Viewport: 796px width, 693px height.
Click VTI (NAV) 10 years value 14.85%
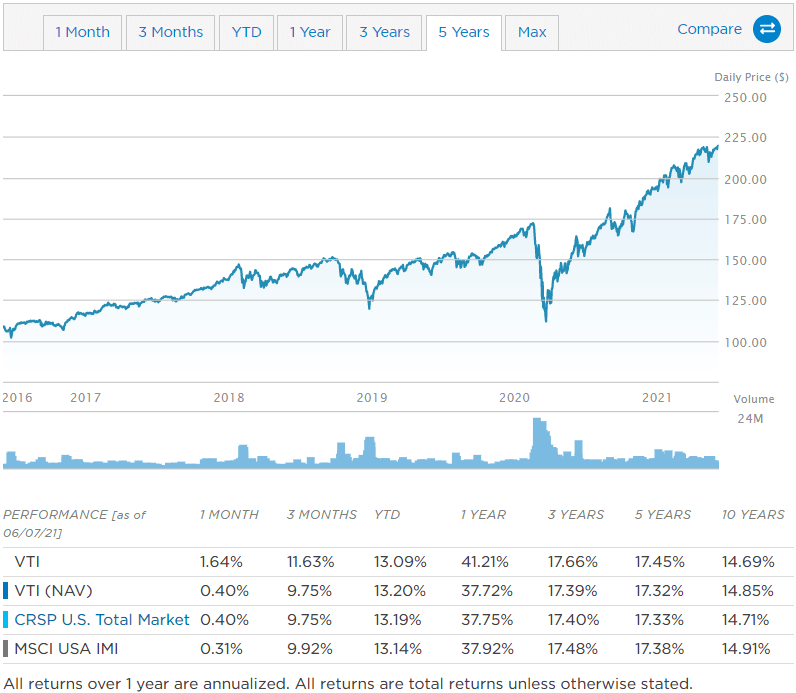(x=748, y=591)
